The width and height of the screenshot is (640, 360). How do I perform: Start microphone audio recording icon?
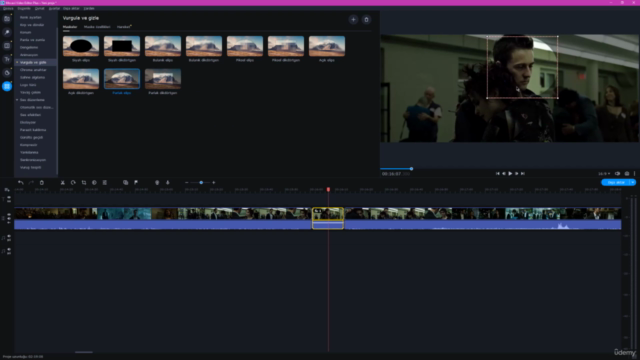168,182
